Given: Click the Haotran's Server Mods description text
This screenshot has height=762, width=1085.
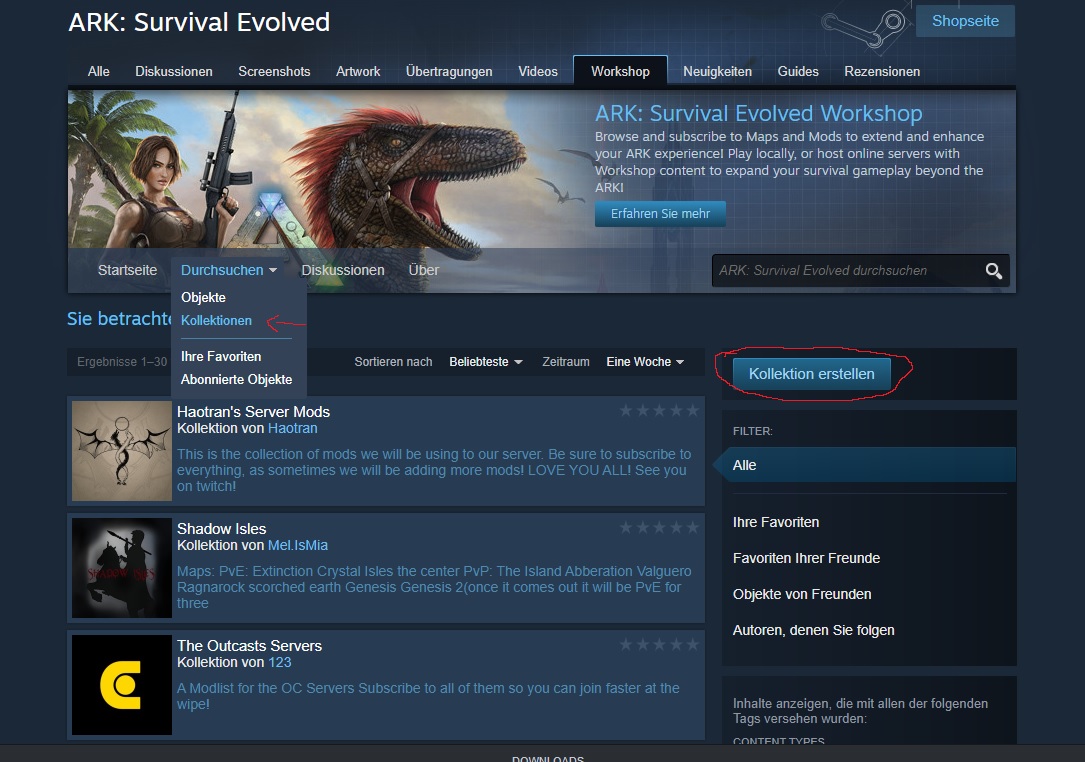Looking at the screenshot, I should [434, 470].
